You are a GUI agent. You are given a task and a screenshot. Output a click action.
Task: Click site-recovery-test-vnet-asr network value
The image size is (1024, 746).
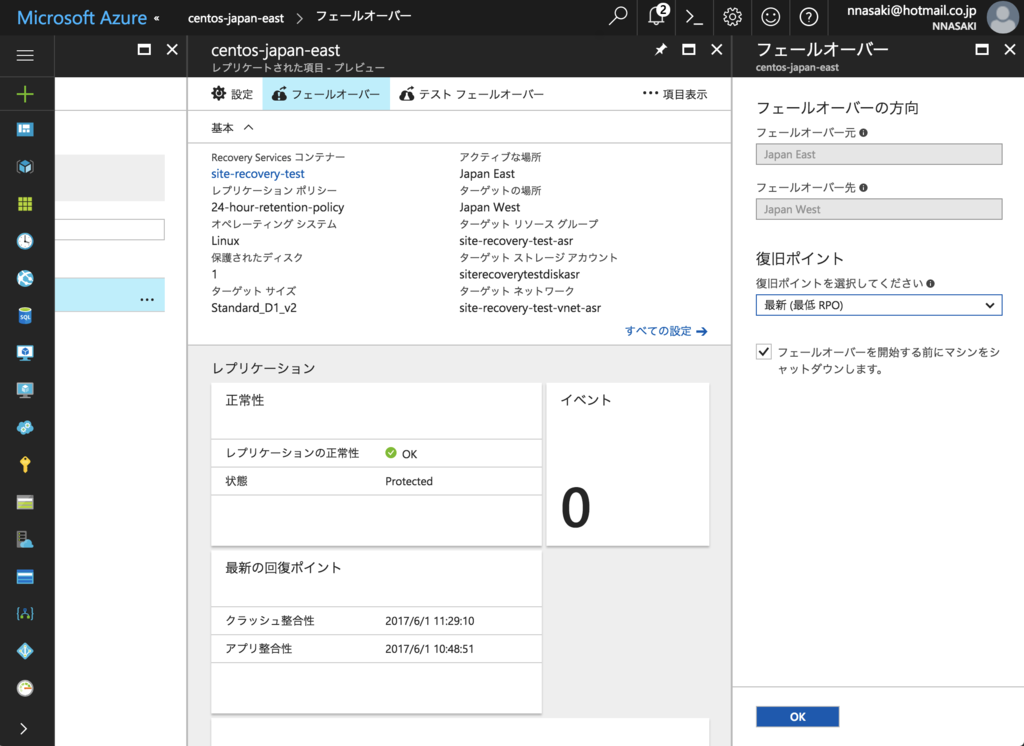pyautogui.click(x=530, y=308)
